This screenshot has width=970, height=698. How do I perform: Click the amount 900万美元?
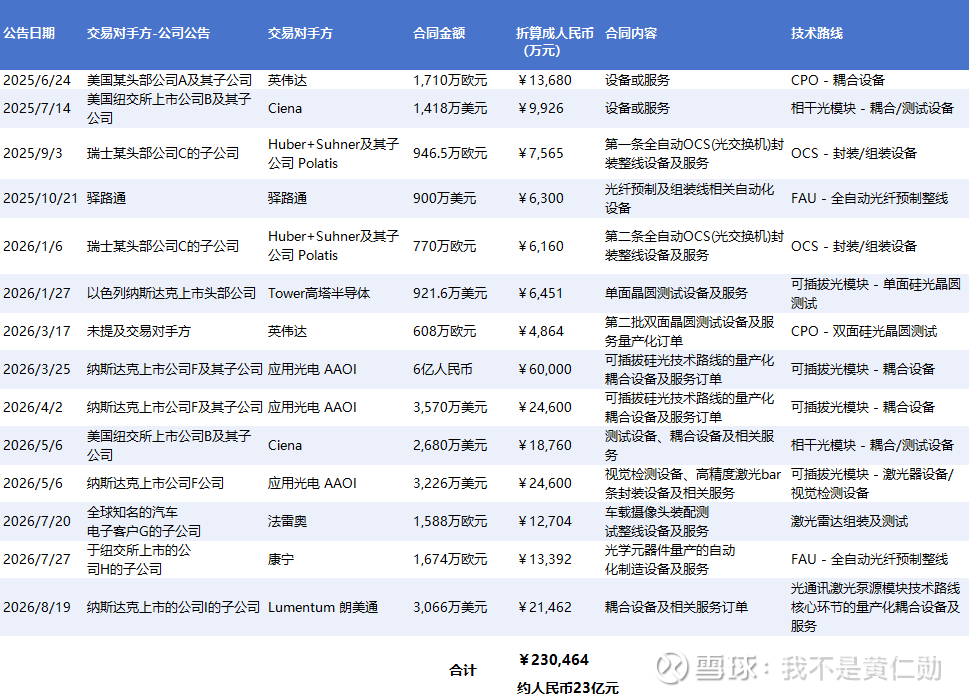[x=445, y=199]
